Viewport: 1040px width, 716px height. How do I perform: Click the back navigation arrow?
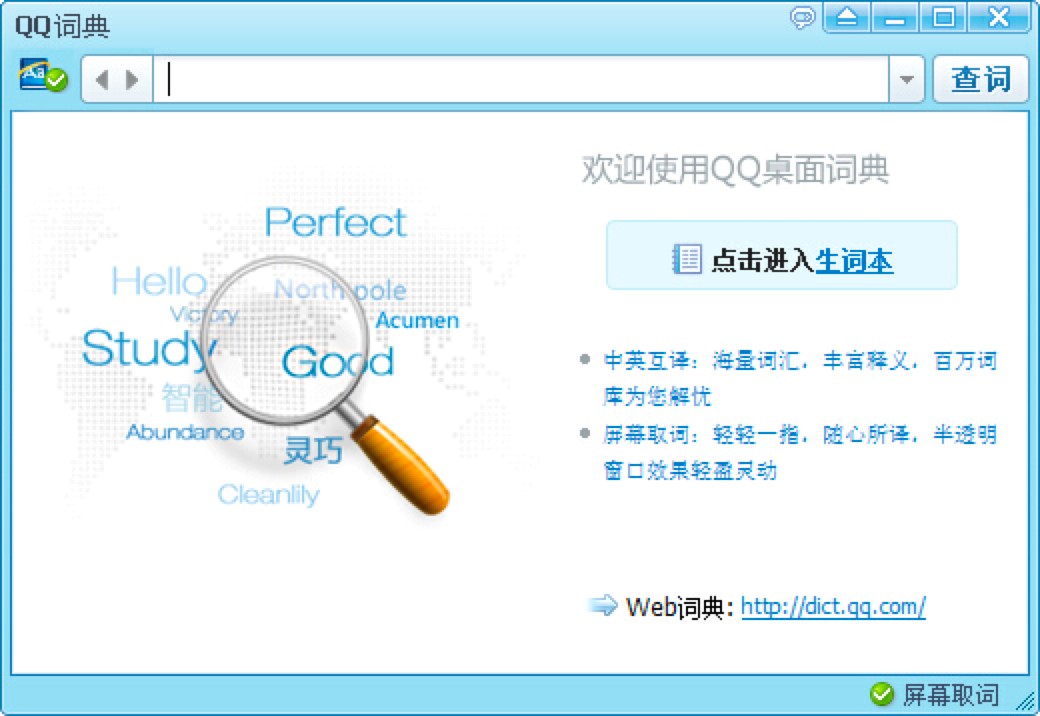[x=101, y=79]
